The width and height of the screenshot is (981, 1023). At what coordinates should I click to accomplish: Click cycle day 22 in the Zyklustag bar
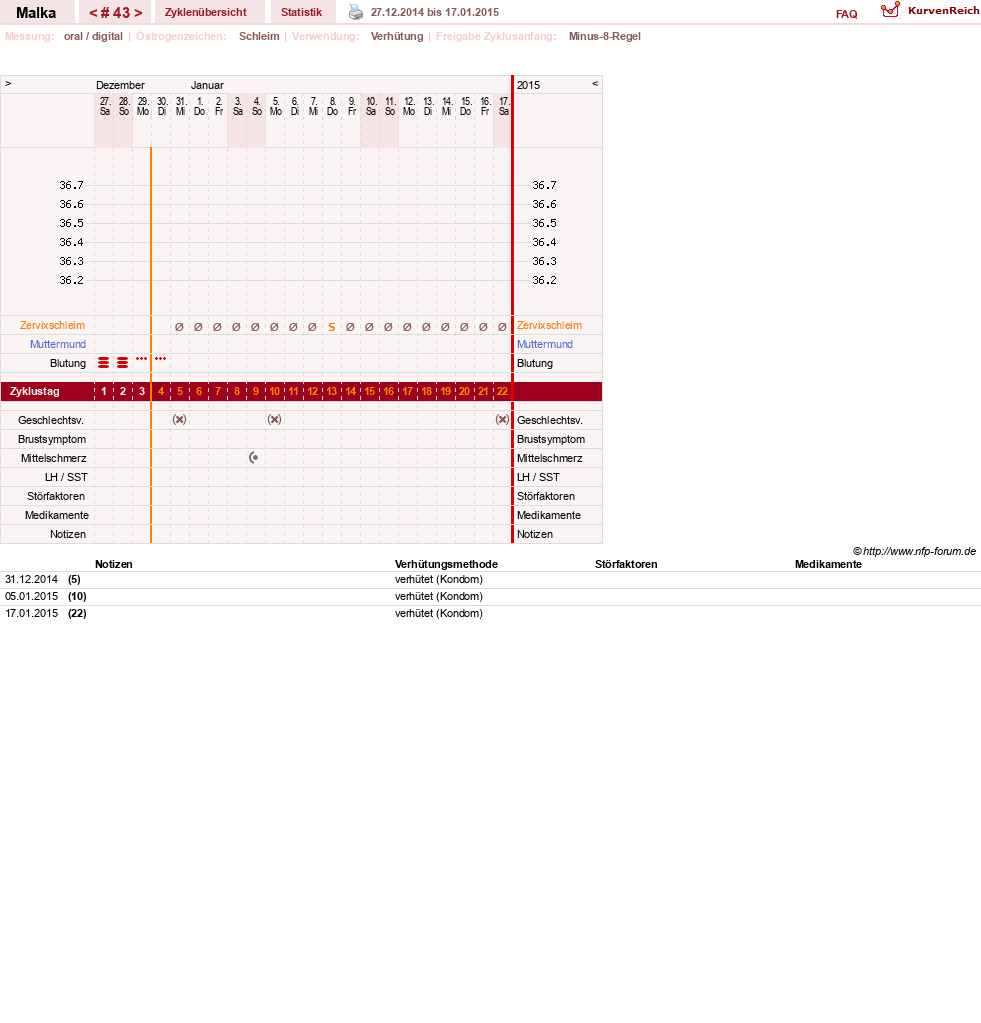point(502,391)
